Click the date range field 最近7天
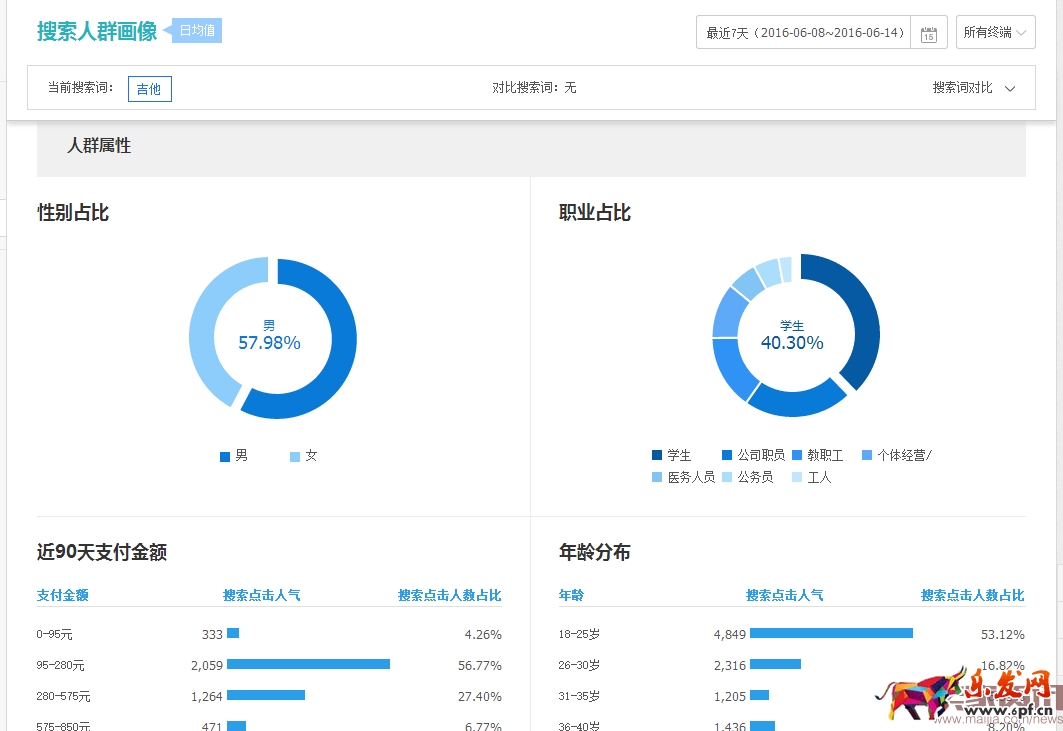Screen dimensions: 1063x731 [x=804, y=33]
